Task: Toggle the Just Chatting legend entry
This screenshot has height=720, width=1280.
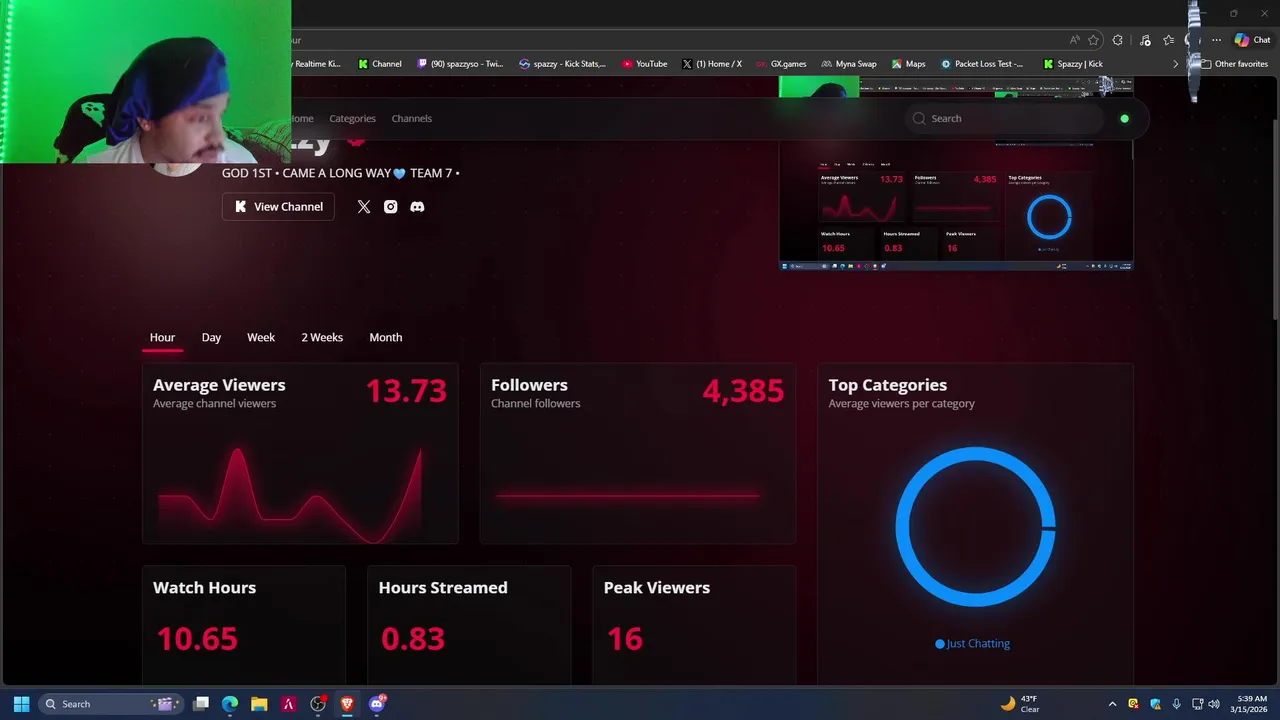Action: pyautogui.click(x=972, y=644)
